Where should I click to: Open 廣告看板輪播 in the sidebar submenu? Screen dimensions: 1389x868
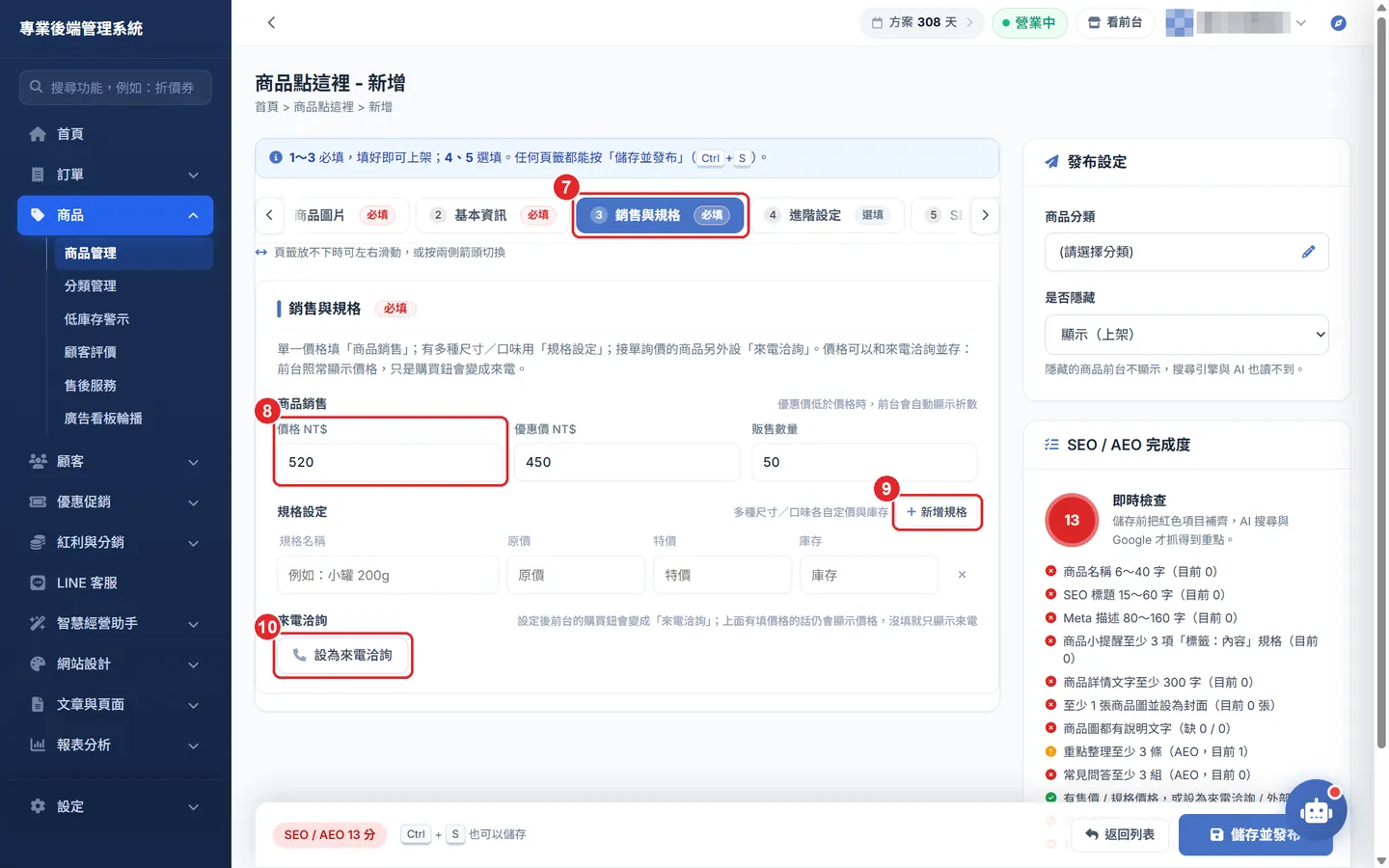pos(103,419)
